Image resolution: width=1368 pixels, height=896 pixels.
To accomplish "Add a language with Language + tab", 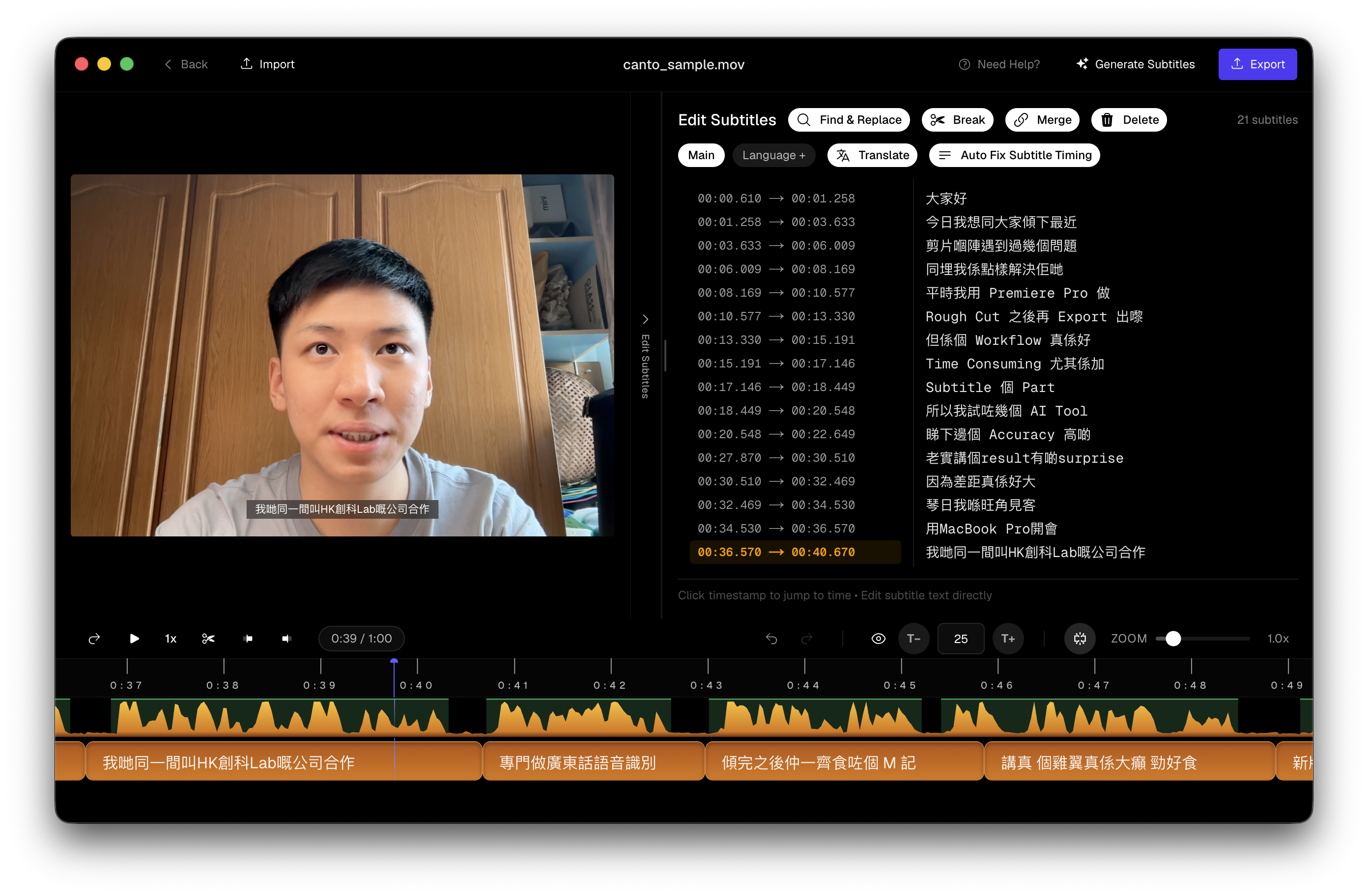I will (x=773, y=155).
